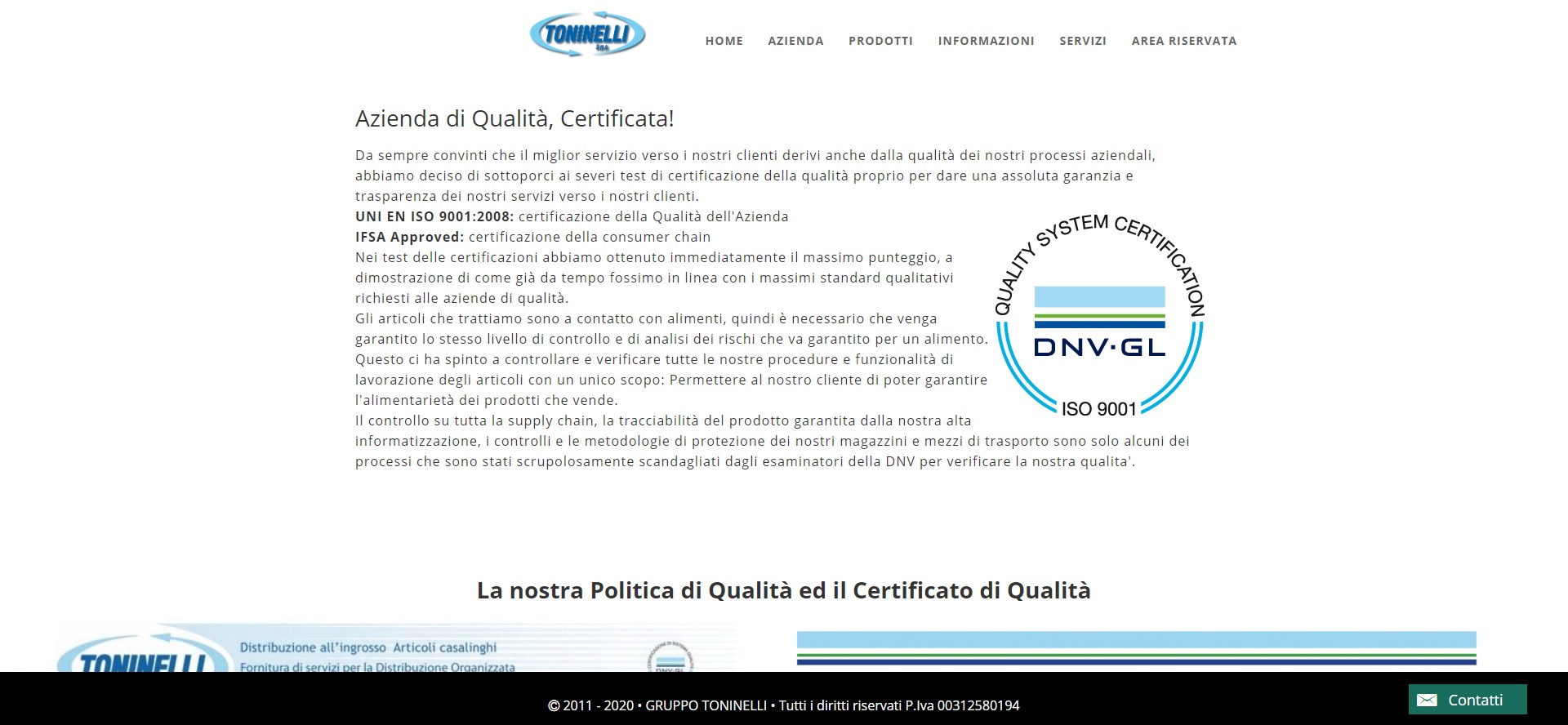
Task: Click the 'Azienda di Qualità, Certificata!' heading
Action: pos(514,119)
